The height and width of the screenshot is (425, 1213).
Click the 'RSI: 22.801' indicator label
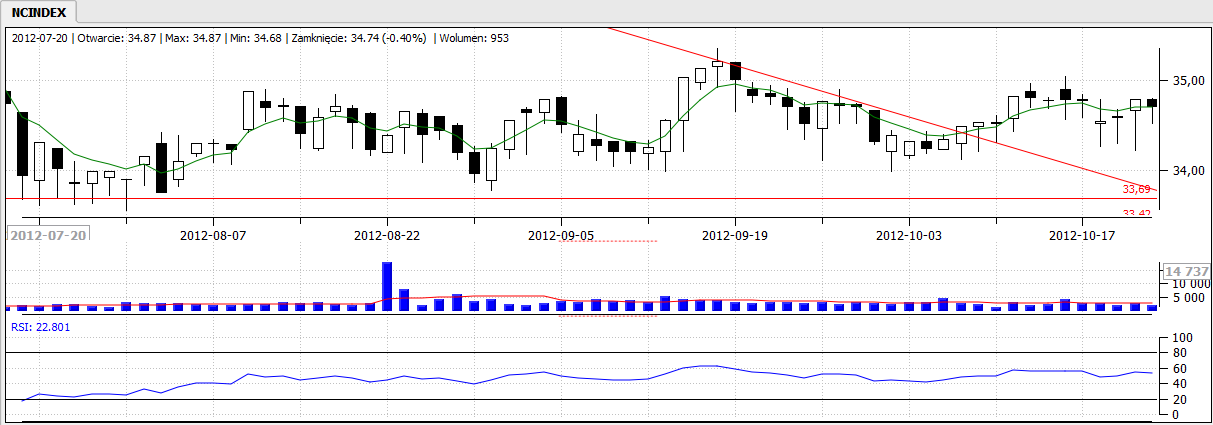pos(41,326)
